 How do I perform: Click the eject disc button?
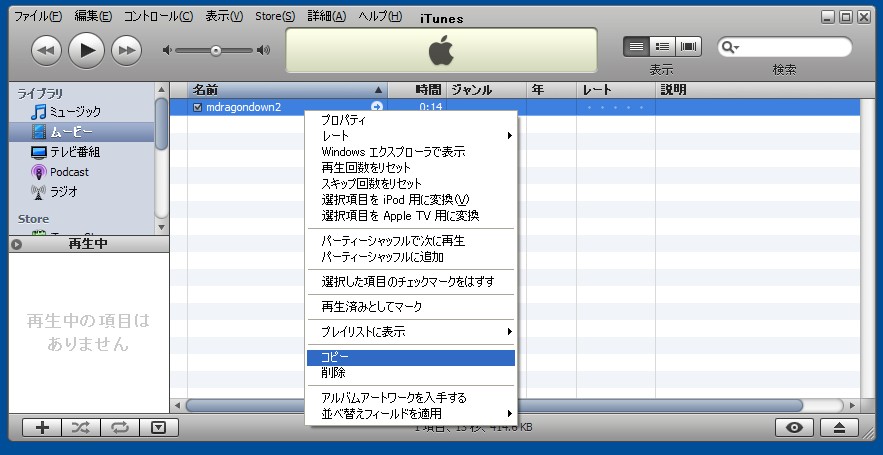point(839,427)
